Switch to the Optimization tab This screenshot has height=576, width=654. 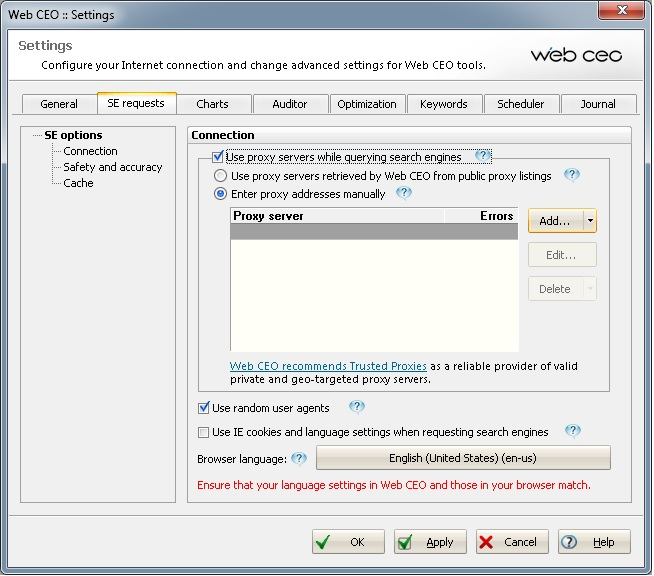click(367, 104)
